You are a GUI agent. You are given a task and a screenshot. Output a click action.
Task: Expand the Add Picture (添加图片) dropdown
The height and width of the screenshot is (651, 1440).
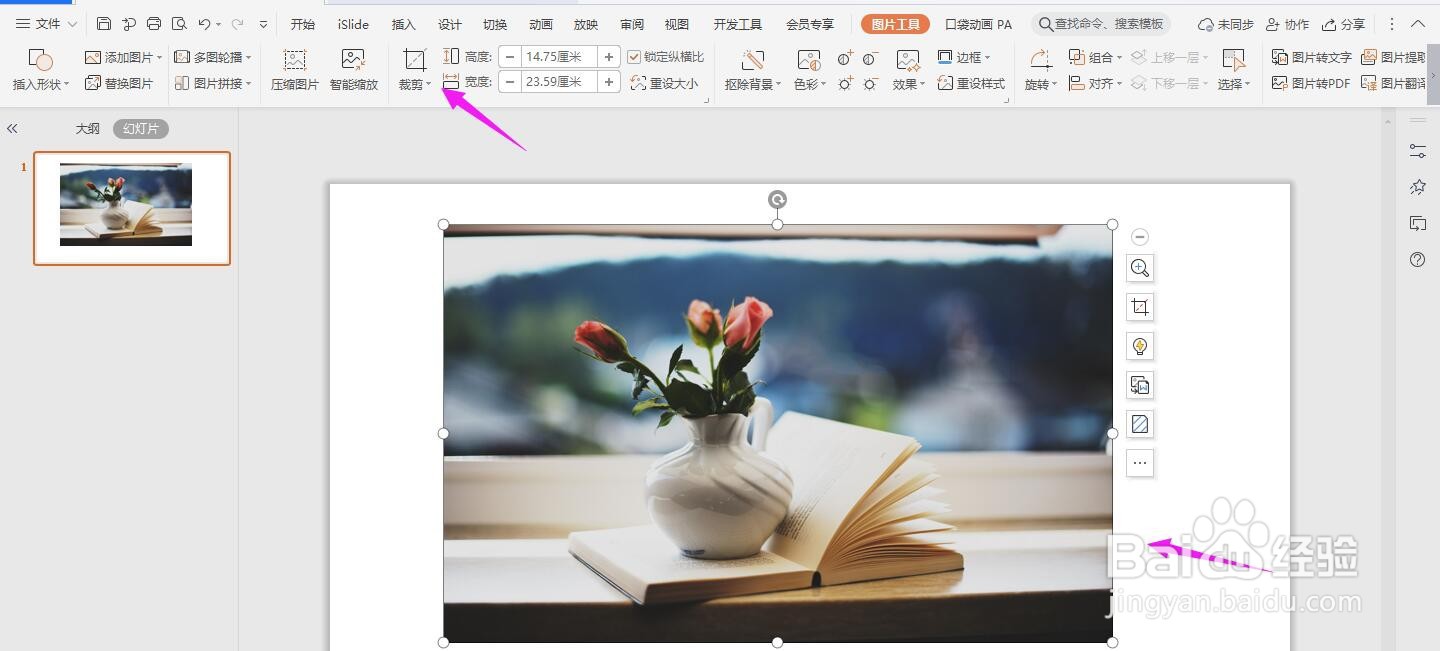point(160,58)
